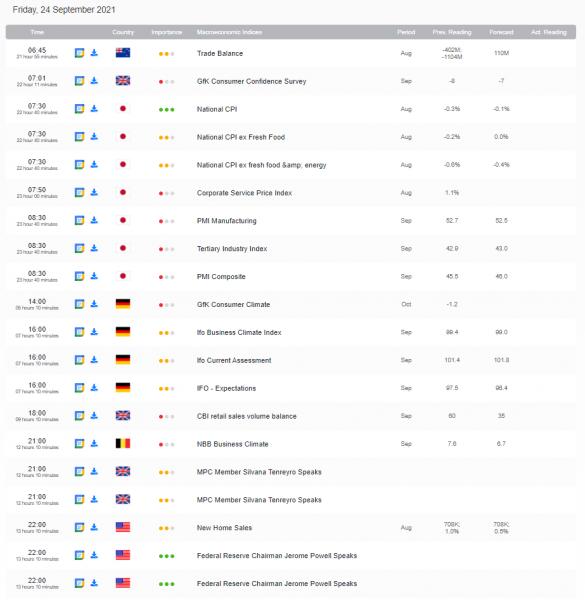Open GfK Consumer Confidence Survey details
This screenshot has height=600, width=585.
[x=251, y=81]
